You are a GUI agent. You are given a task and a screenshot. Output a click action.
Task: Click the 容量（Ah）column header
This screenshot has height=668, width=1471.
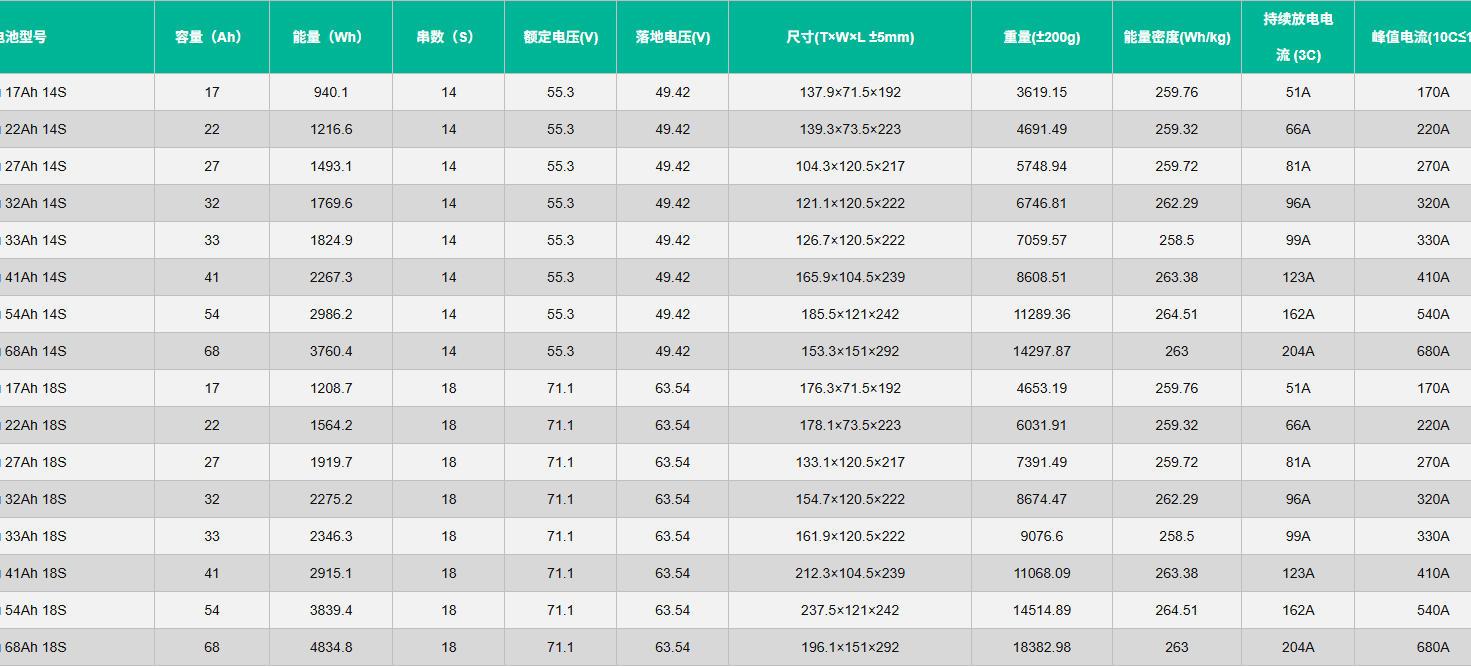[x=211, y=37]
